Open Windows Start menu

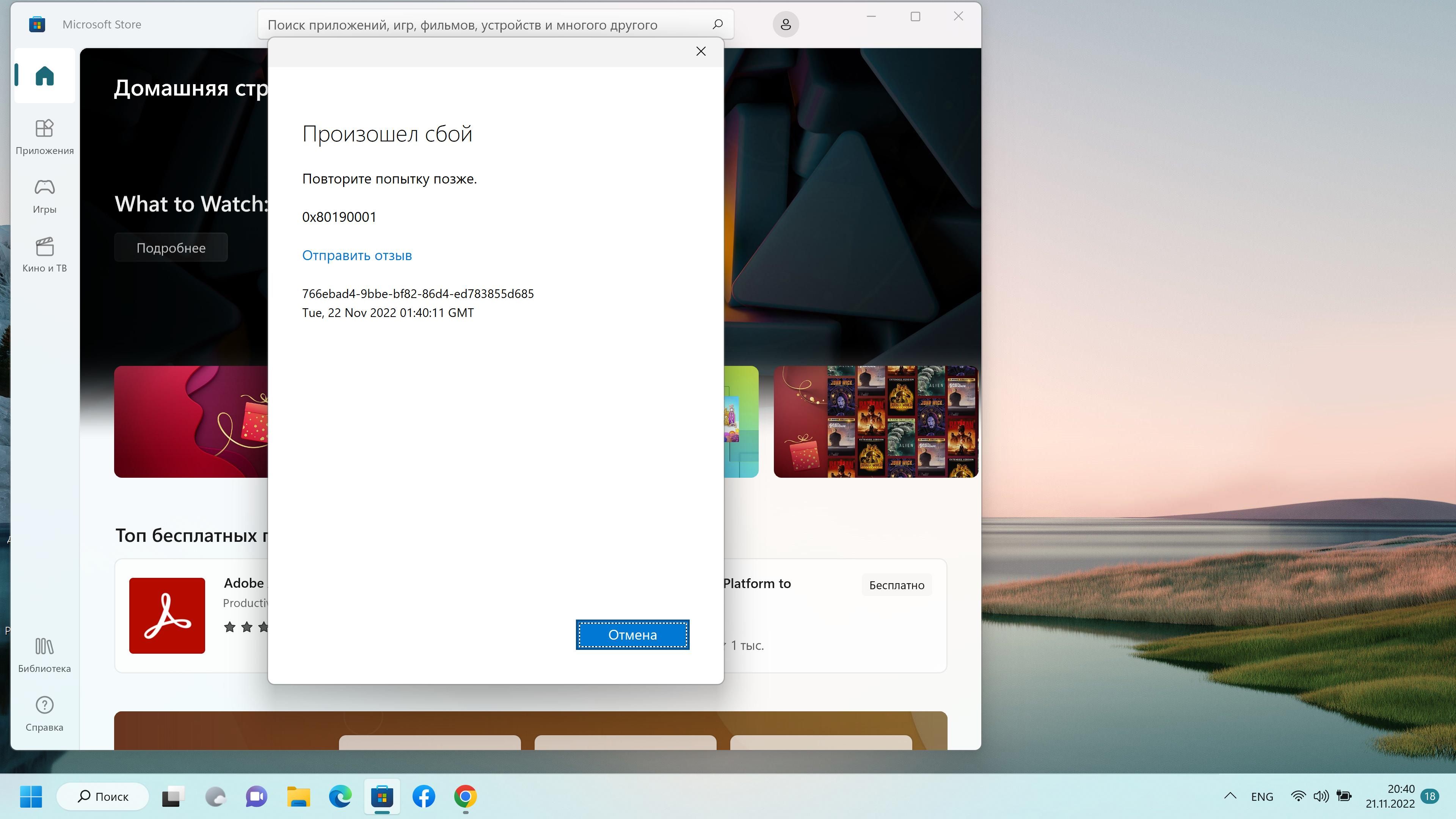[x=30, y=796]
